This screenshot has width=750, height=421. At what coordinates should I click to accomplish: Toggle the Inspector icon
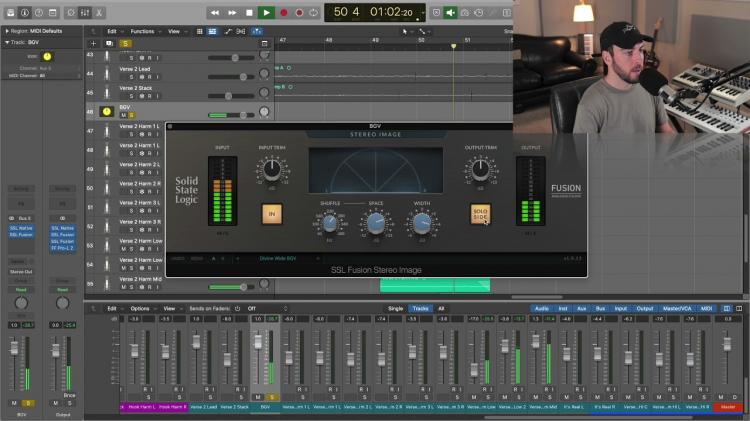click(x=25, y=12)
